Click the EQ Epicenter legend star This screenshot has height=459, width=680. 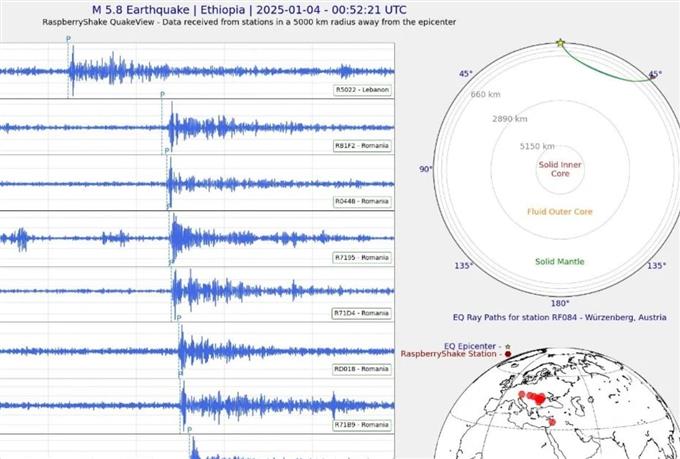[507, 343]
